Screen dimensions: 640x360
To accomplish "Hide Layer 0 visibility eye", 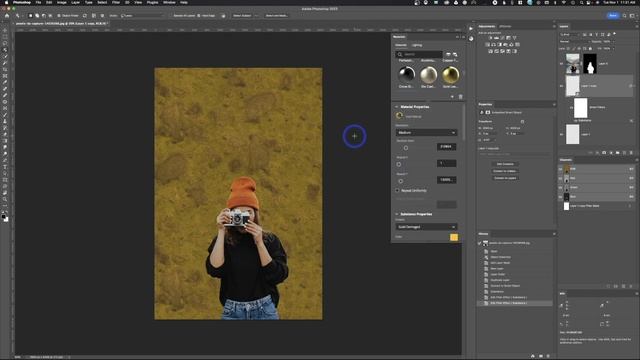I will (x=562, y=64).
